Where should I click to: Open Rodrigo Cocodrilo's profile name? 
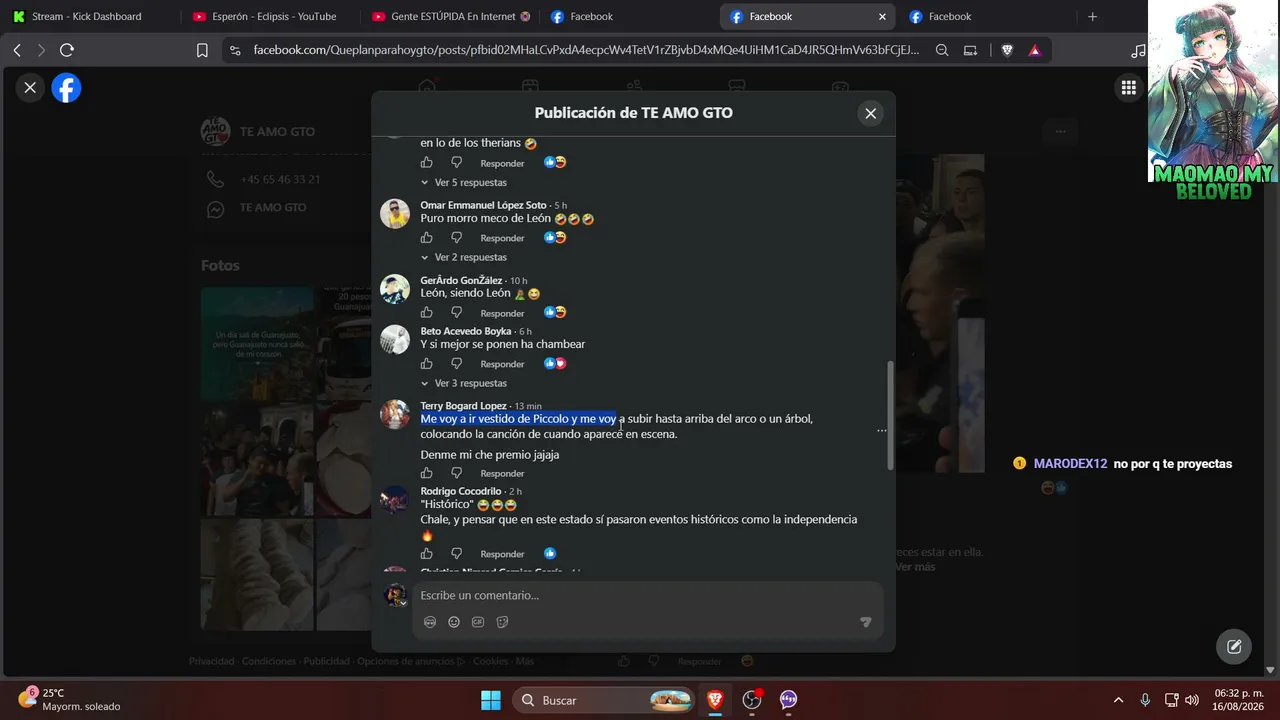[x=461, y=491]
